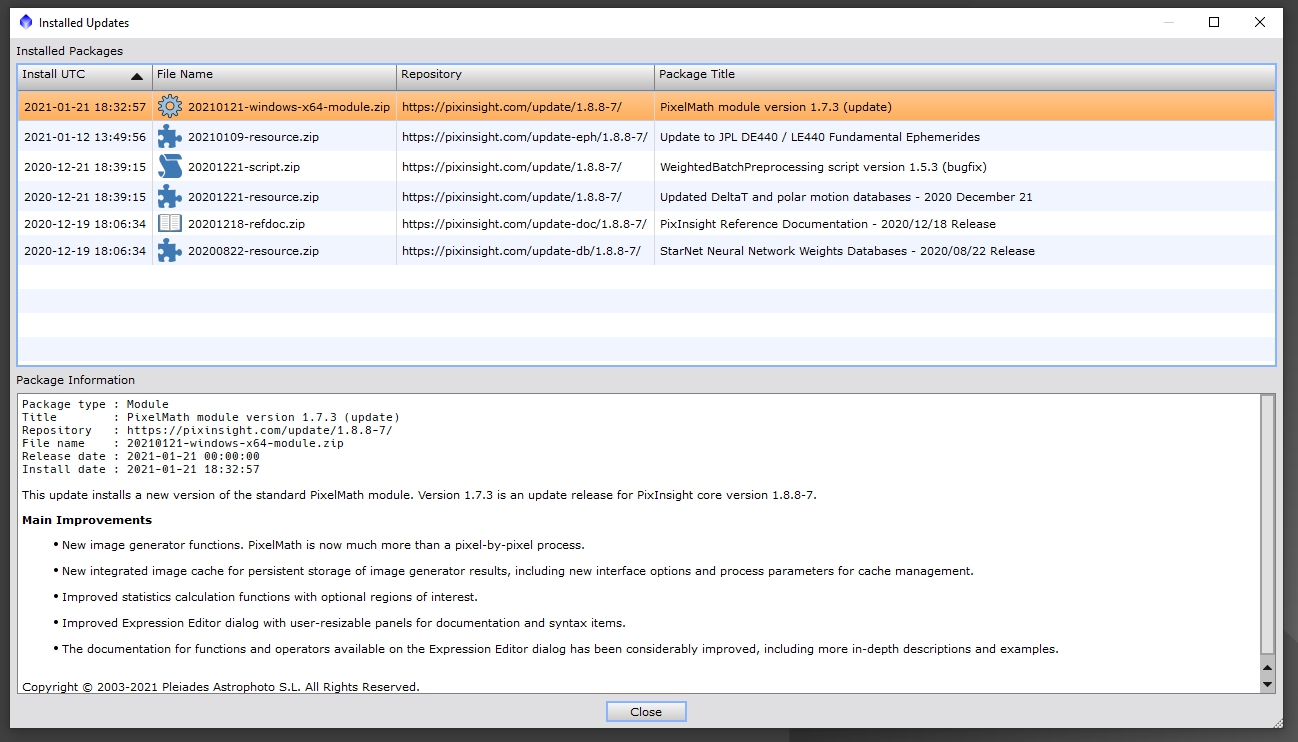1298x742 pixels.
Task: Click bullet about new image generator functions
Action: tap(323, 545)
